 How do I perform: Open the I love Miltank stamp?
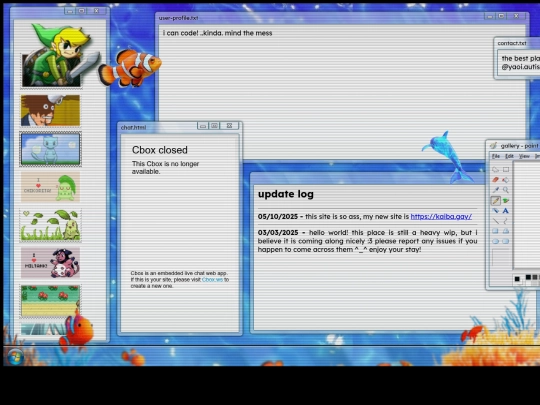pyautogui.click(x=50, y=262)
